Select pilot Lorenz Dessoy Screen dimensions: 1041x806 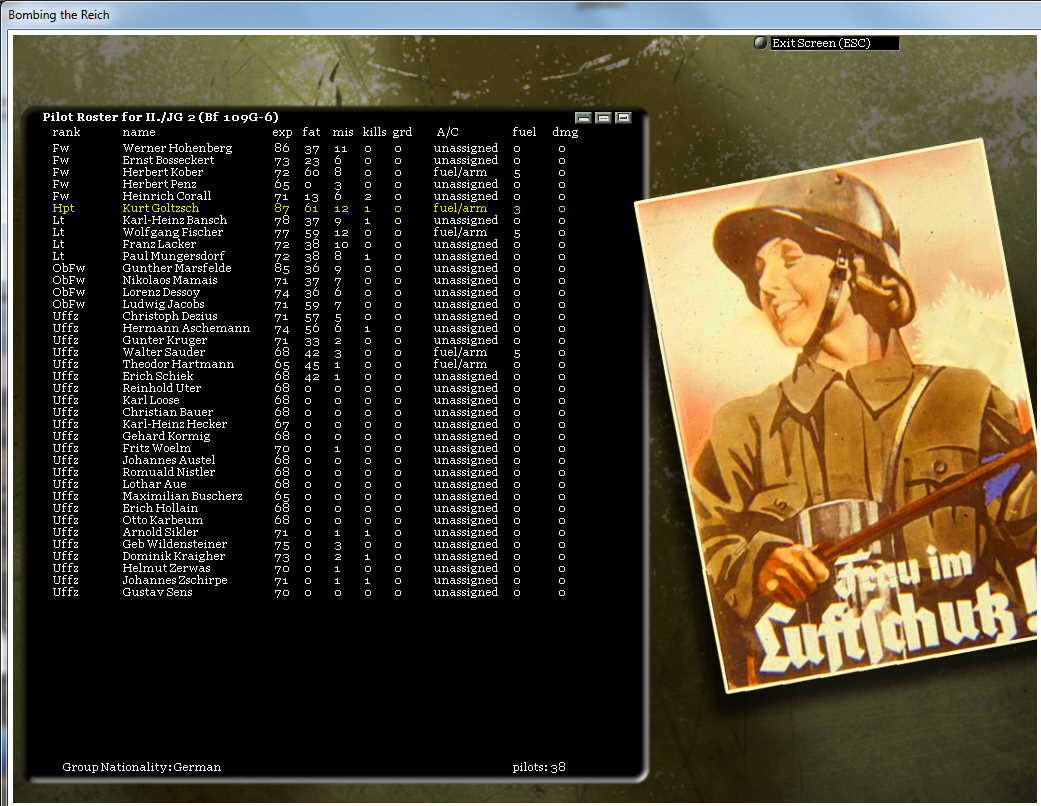(161, 291)
